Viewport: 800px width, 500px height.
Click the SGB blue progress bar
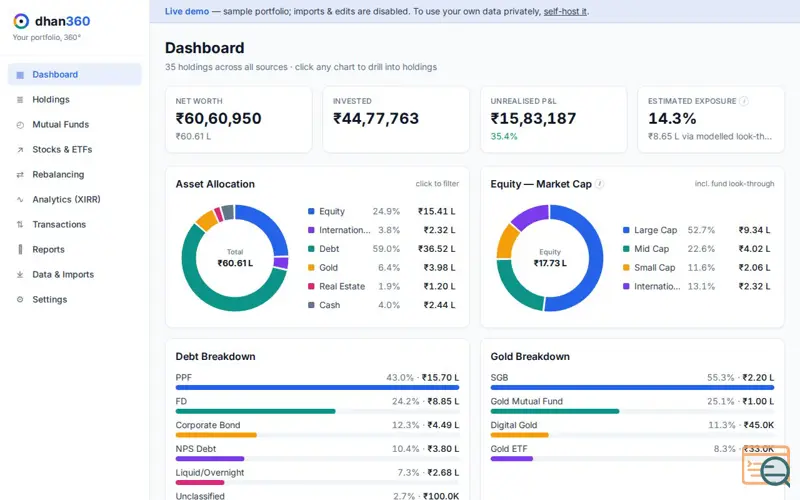632,388
